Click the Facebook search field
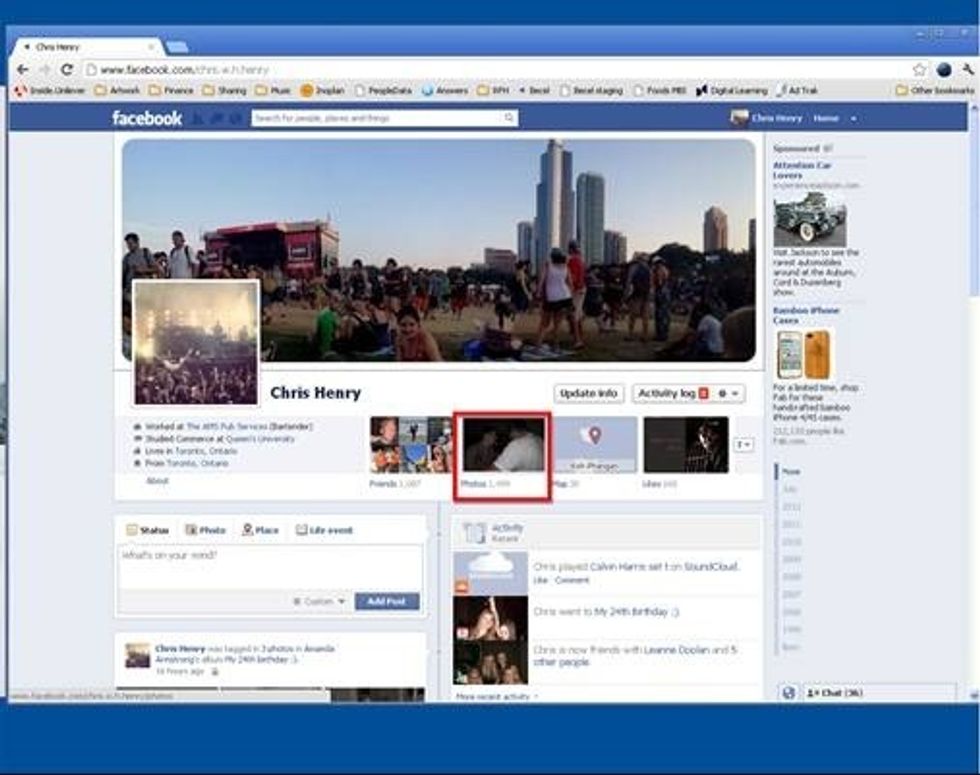The height and width of the screenshot is (775, 980). pos(377,118)
